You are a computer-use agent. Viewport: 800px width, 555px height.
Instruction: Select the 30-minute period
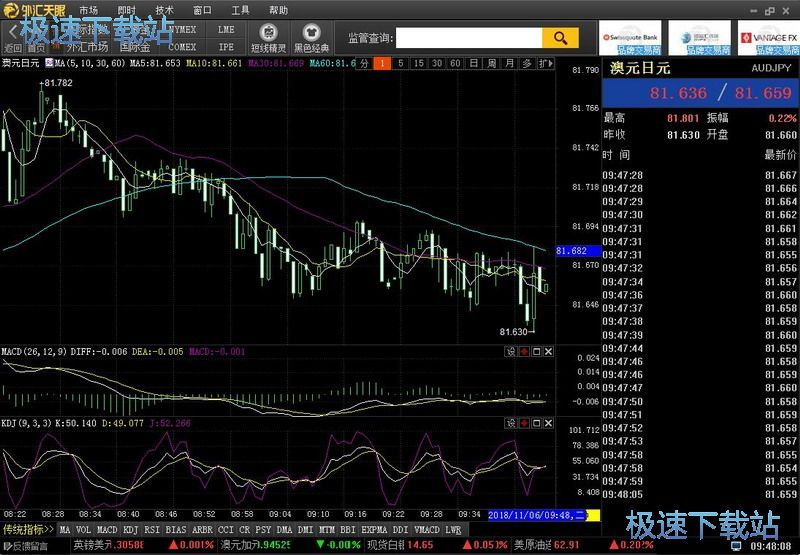[x=437, y=63]
